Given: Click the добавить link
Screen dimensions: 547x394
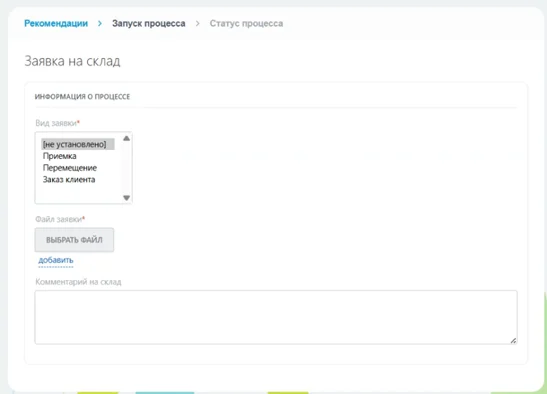Looking at the screenshot, I should click(x=56, y=260).
